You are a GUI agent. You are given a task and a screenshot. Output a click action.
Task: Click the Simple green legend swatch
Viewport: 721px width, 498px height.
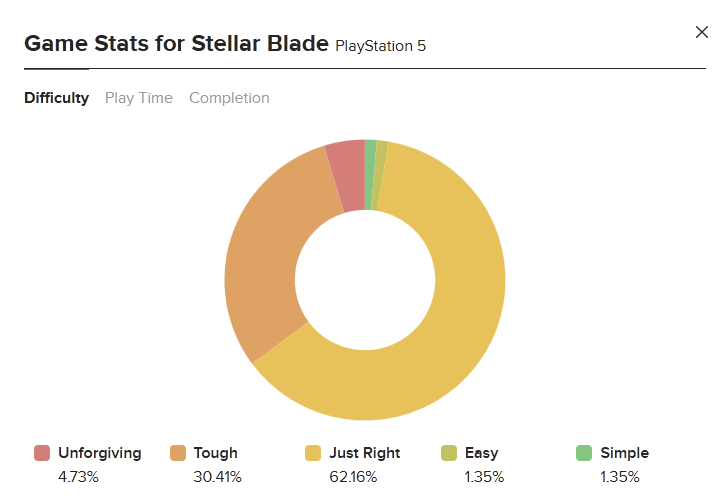tap(584, 453)
